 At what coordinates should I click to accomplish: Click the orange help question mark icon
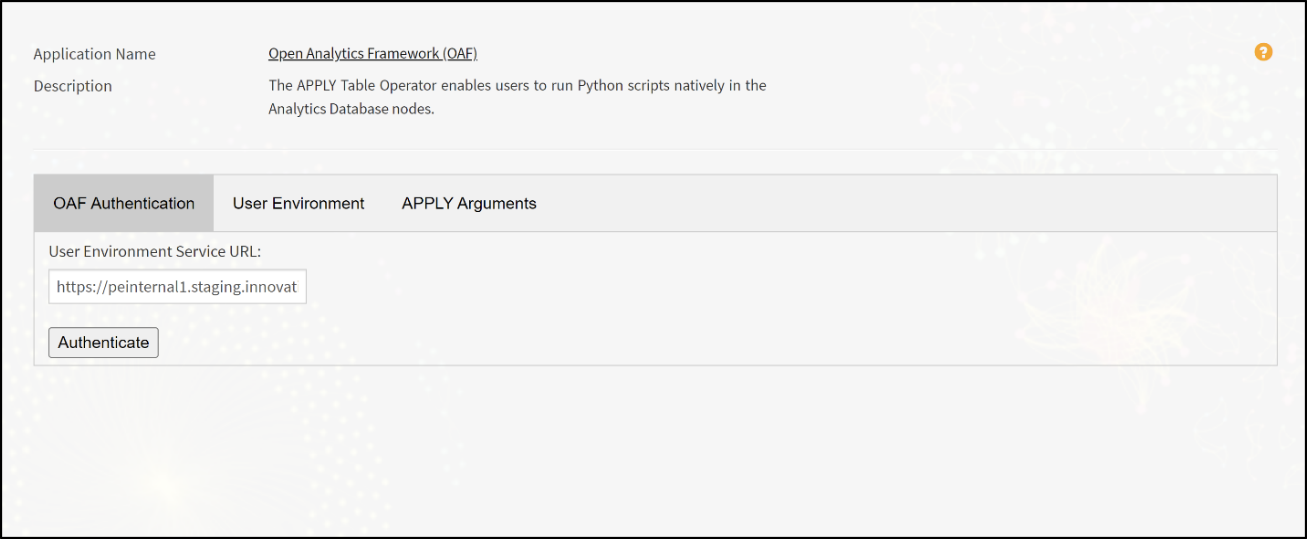pos(1263,52)
